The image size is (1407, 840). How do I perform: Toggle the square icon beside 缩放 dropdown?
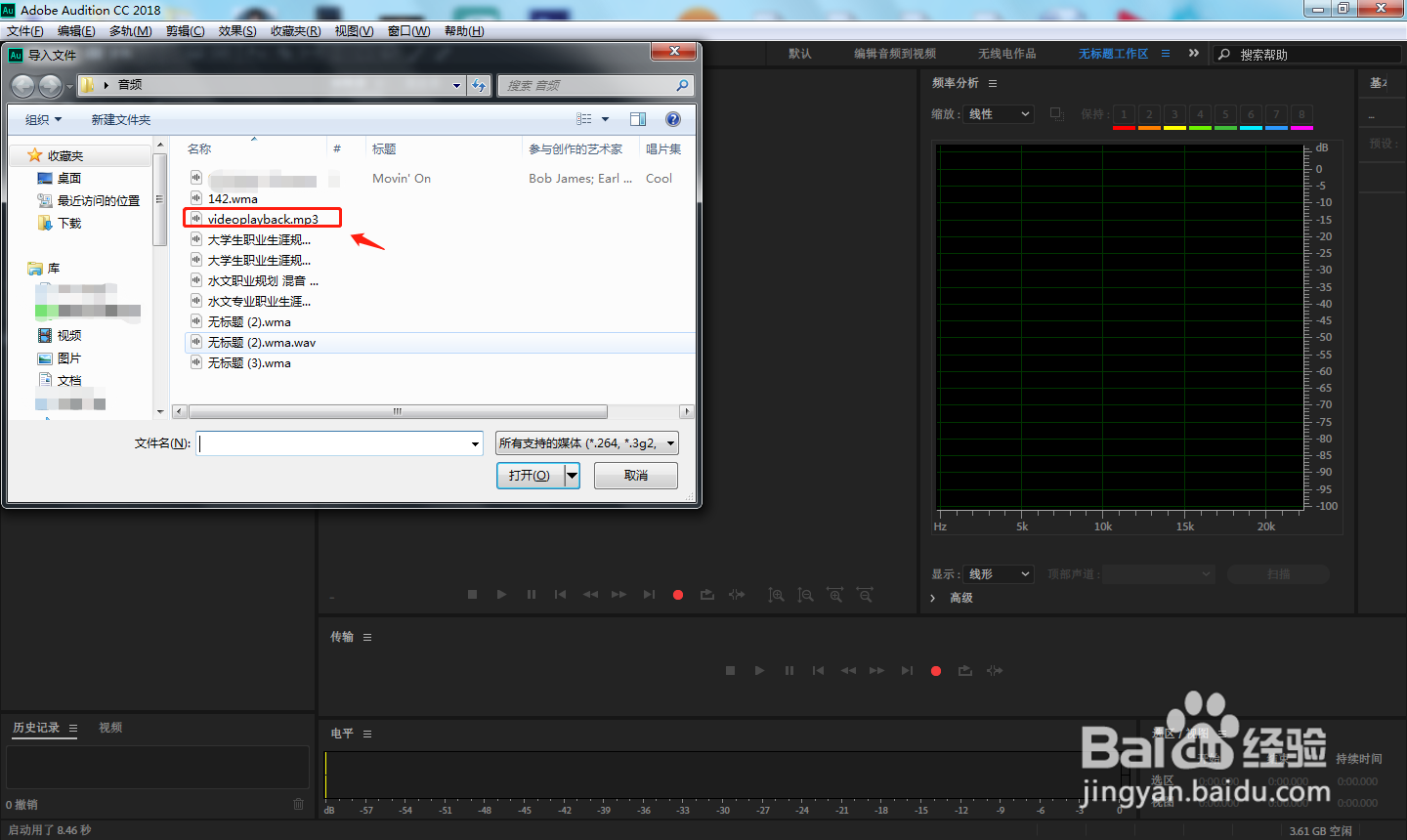pyautogui.click(x=1056, y=114)
